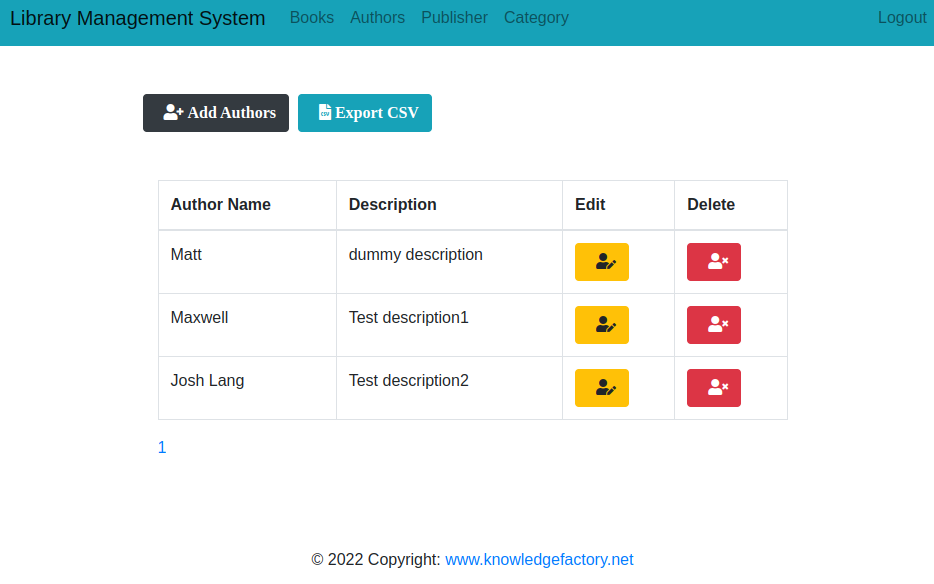Delete author Matt using the red icon

pyautogui.click(x=714, y=262)
